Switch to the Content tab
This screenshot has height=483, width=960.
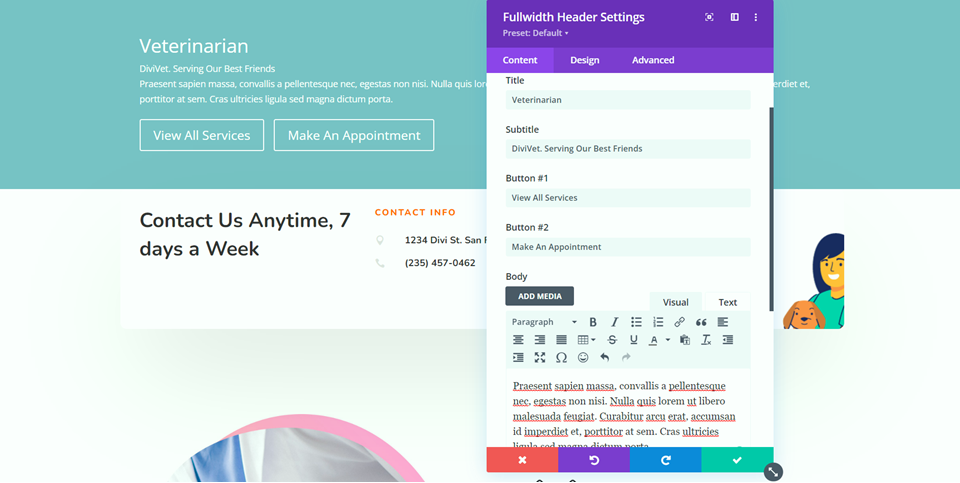pos(520,60)
